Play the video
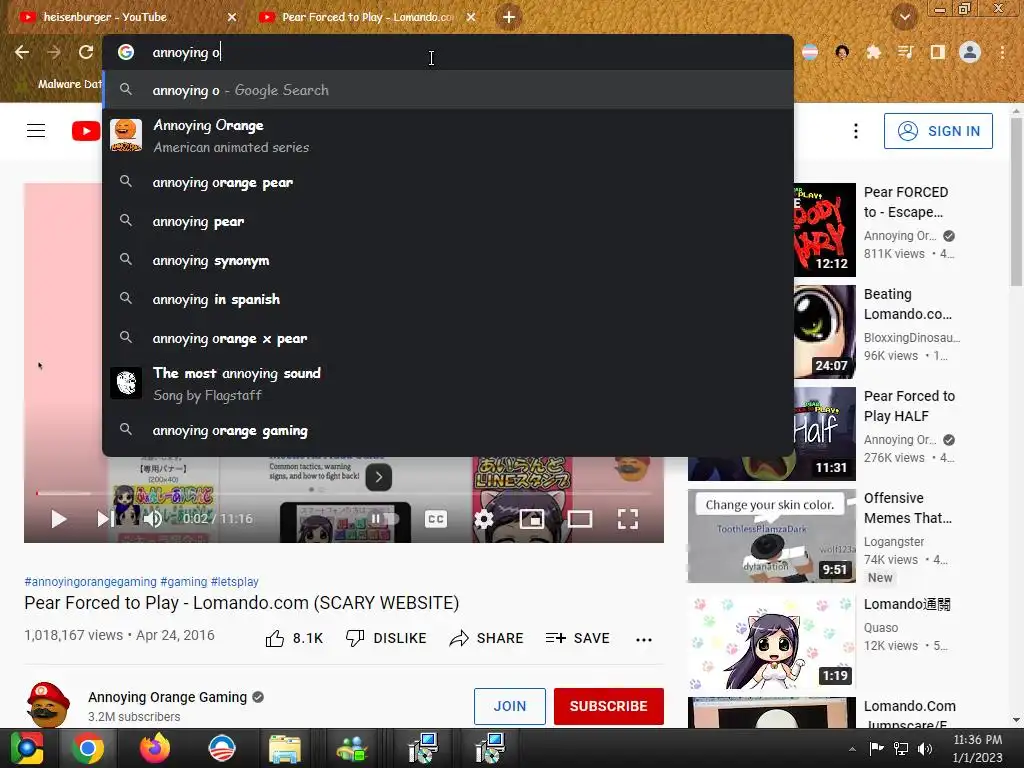The height and width of the screenshot is (768, 1024). pos(59,519)
